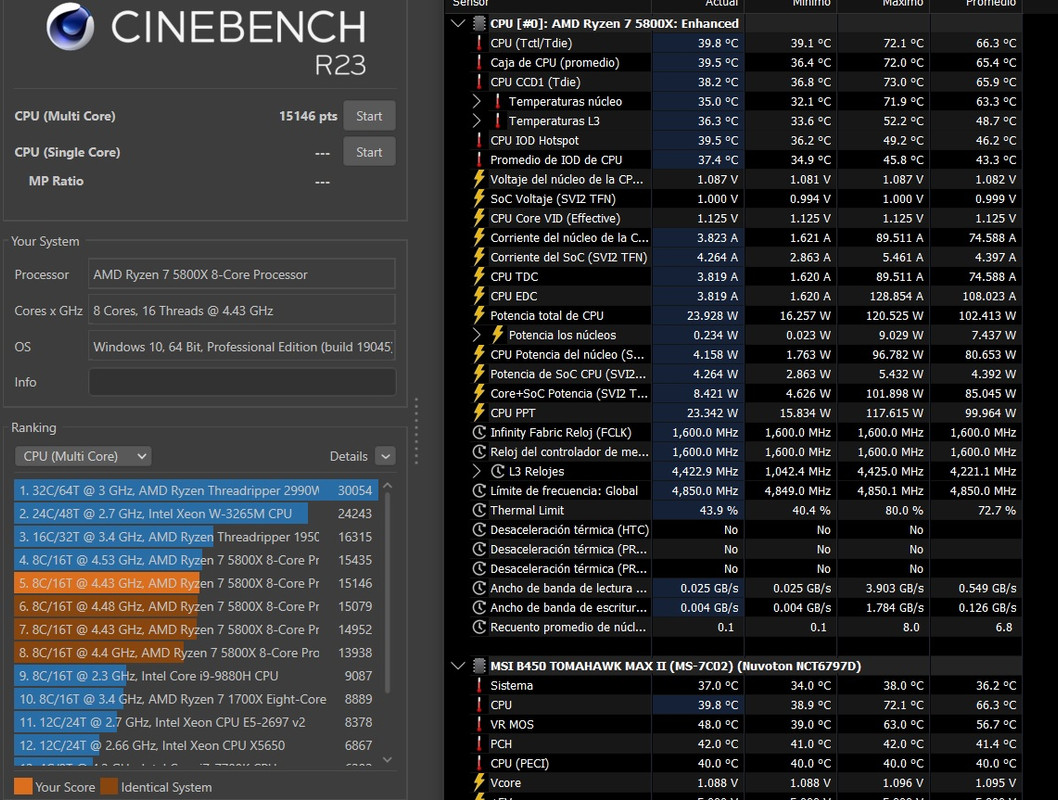Click the ranking list scrollbar
This screenshot has width=1058, height=800.
(x=387, y=594)
